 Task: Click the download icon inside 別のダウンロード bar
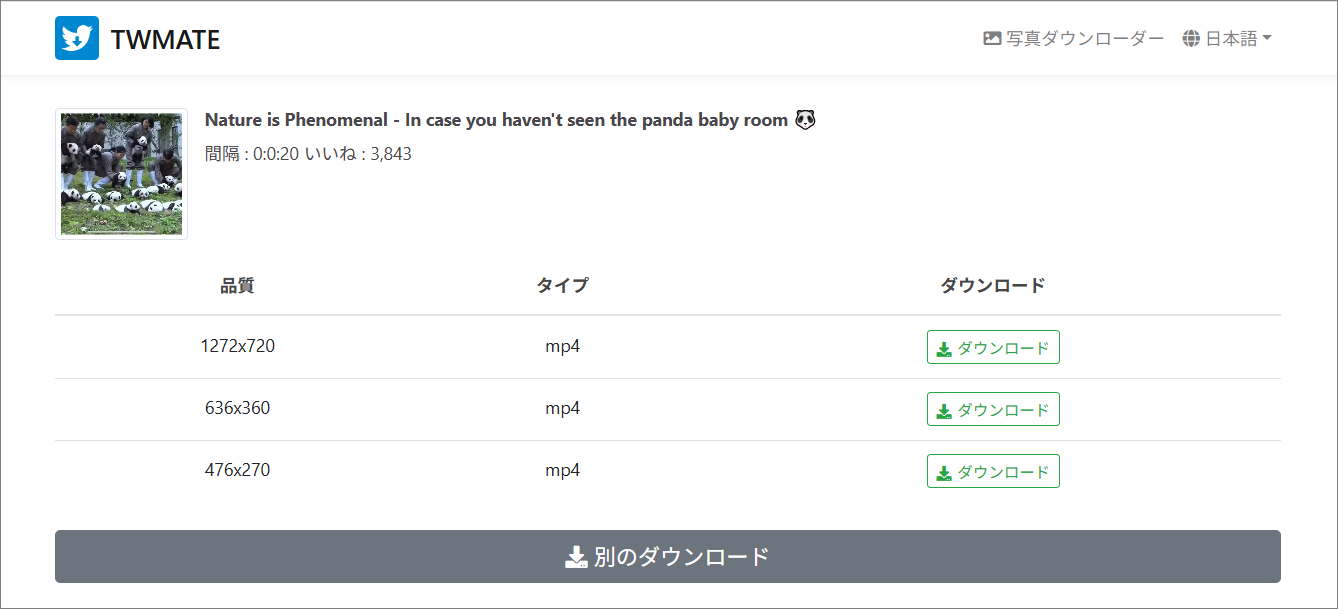coord(575,556)
